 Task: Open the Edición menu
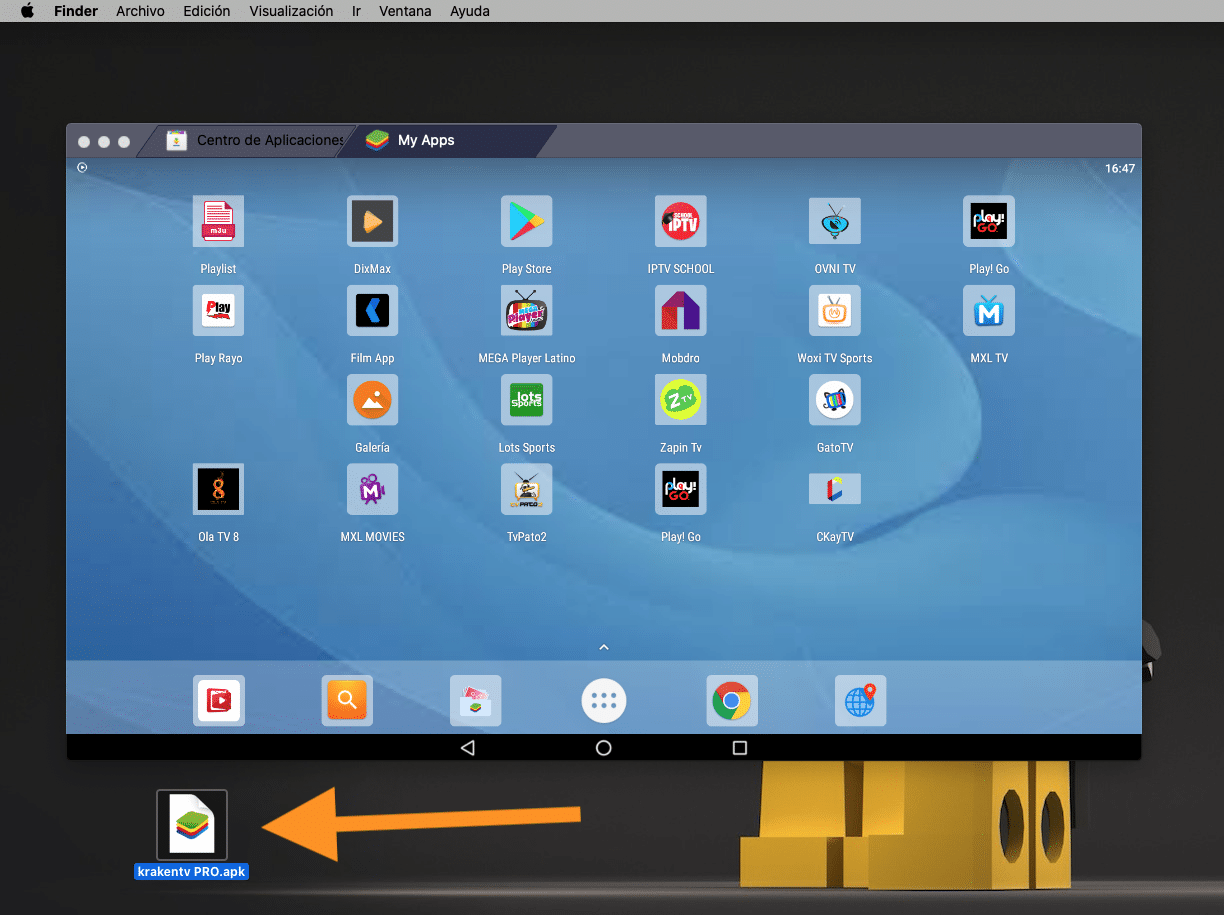point(207,11)
